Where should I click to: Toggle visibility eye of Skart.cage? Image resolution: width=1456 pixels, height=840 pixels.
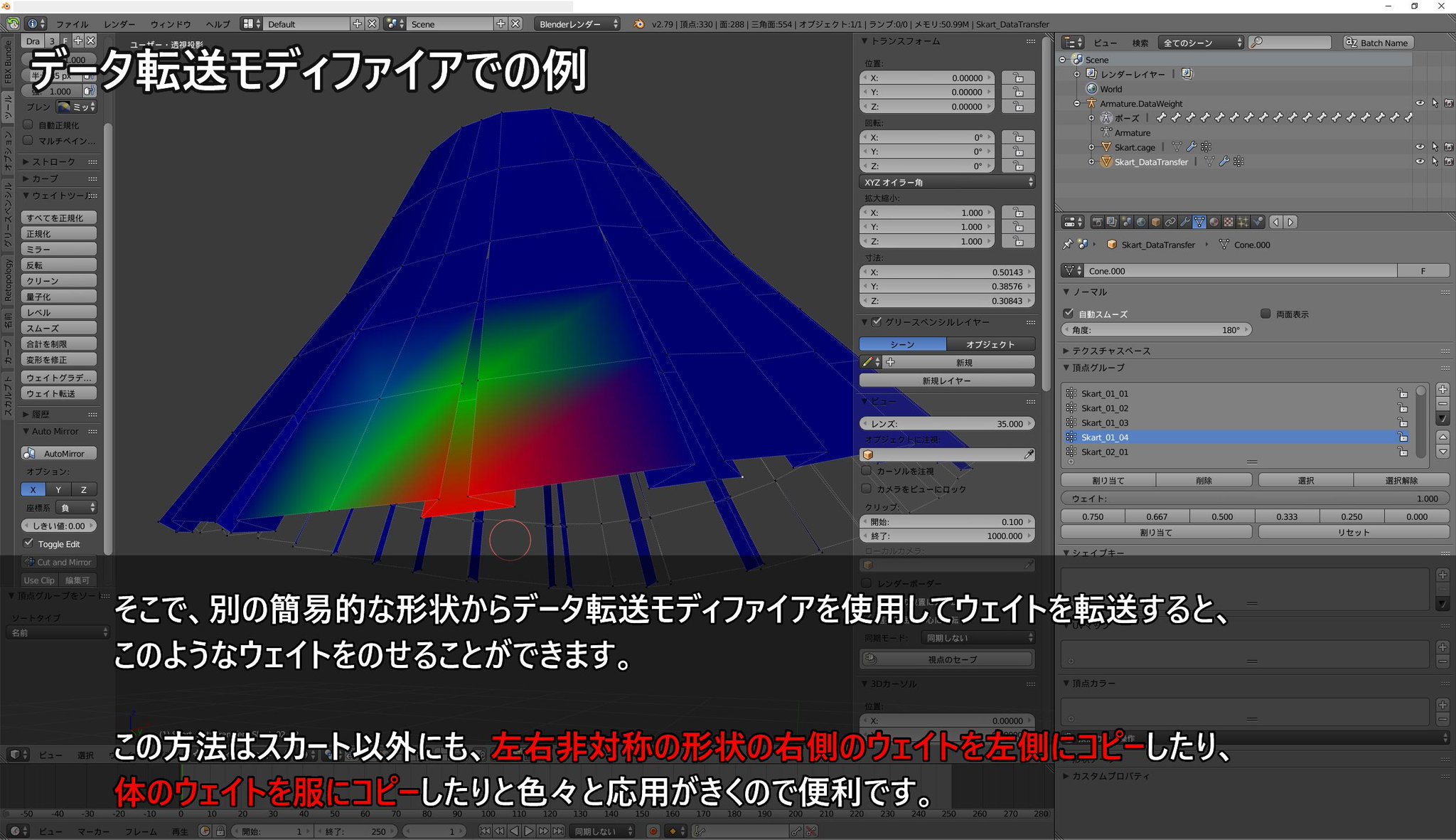[x=1420, y=147]
